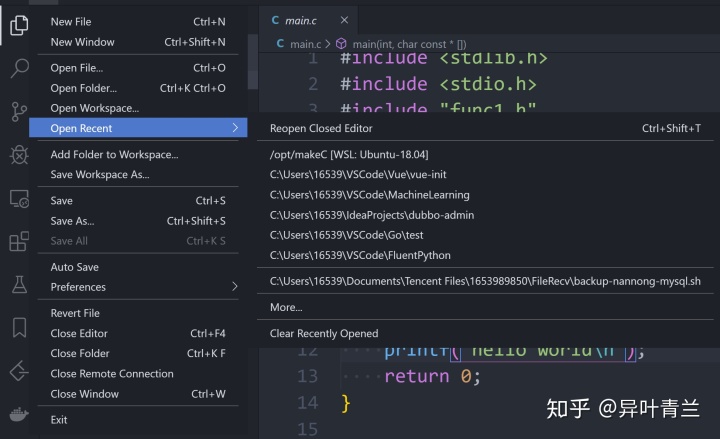The width and height of the screenshot is (720, 439).
Task: Click main.c in the breadcrumb
Action: coord(305,44)
